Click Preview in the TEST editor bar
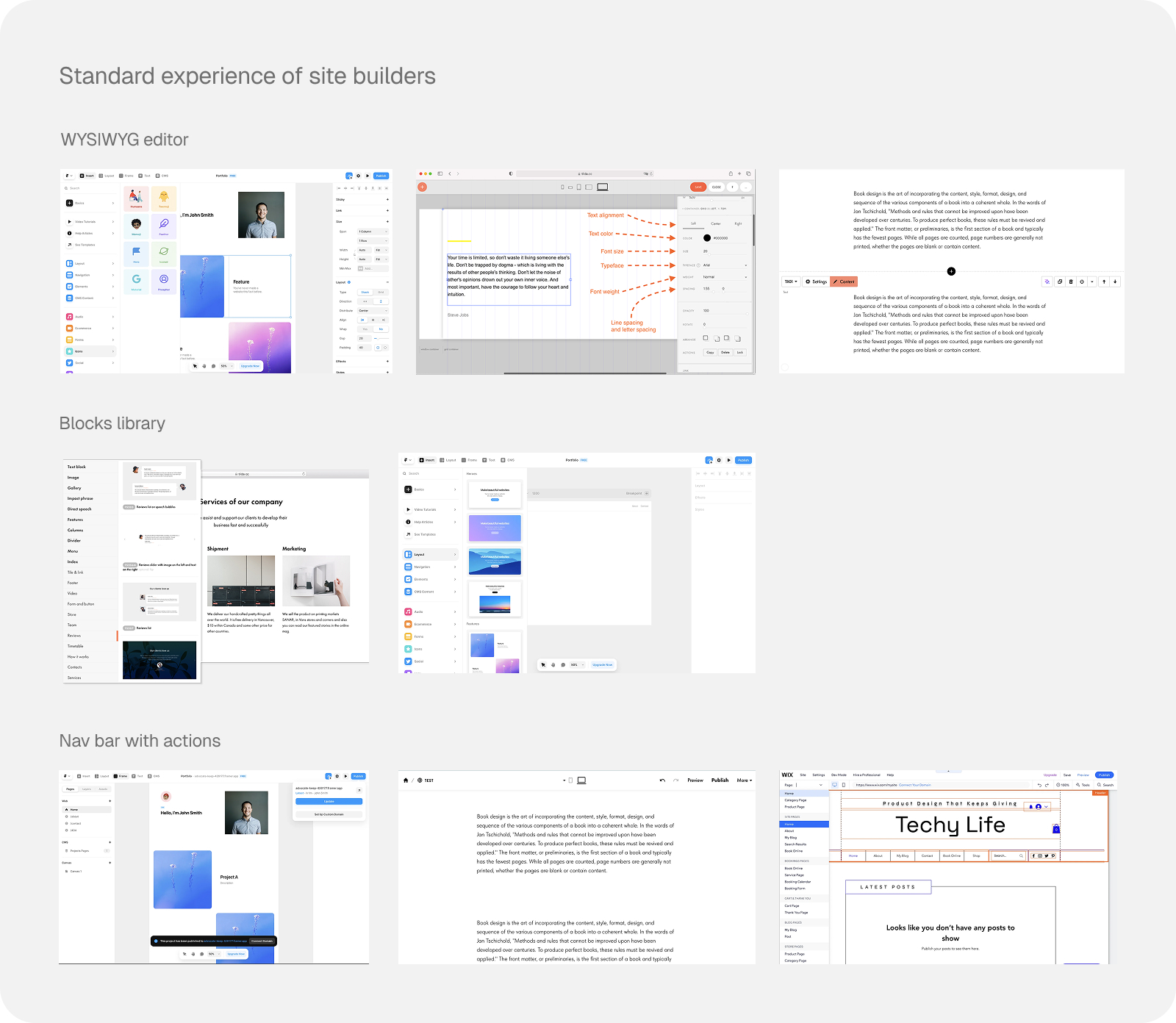Screen dimensions: 1176x1023 point(695,780)
